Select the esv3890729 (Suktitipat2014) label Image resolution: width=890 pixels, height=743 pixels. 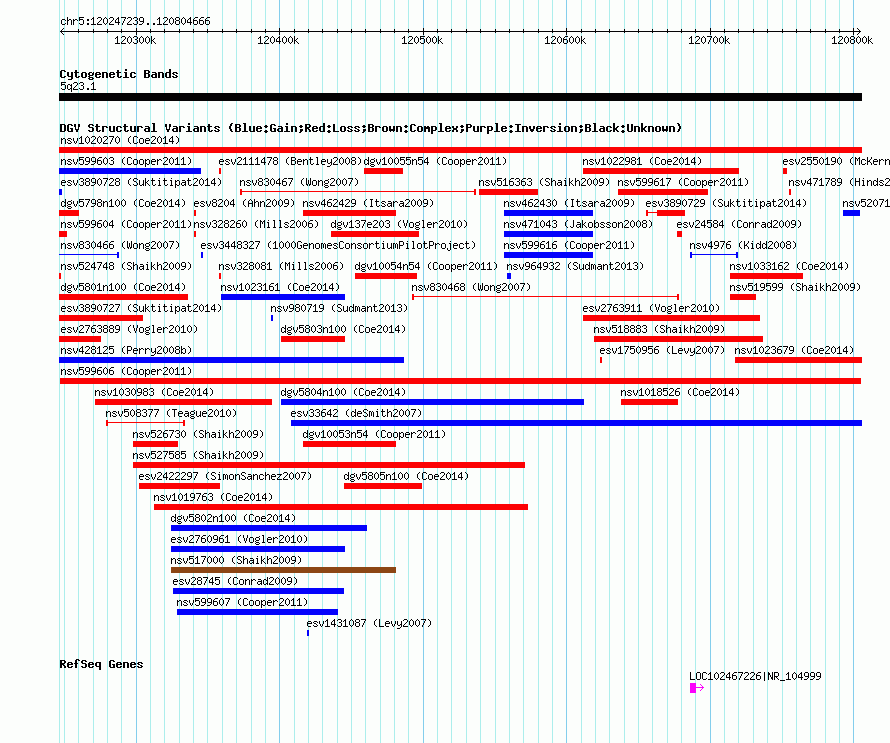[x=726, y=203]
